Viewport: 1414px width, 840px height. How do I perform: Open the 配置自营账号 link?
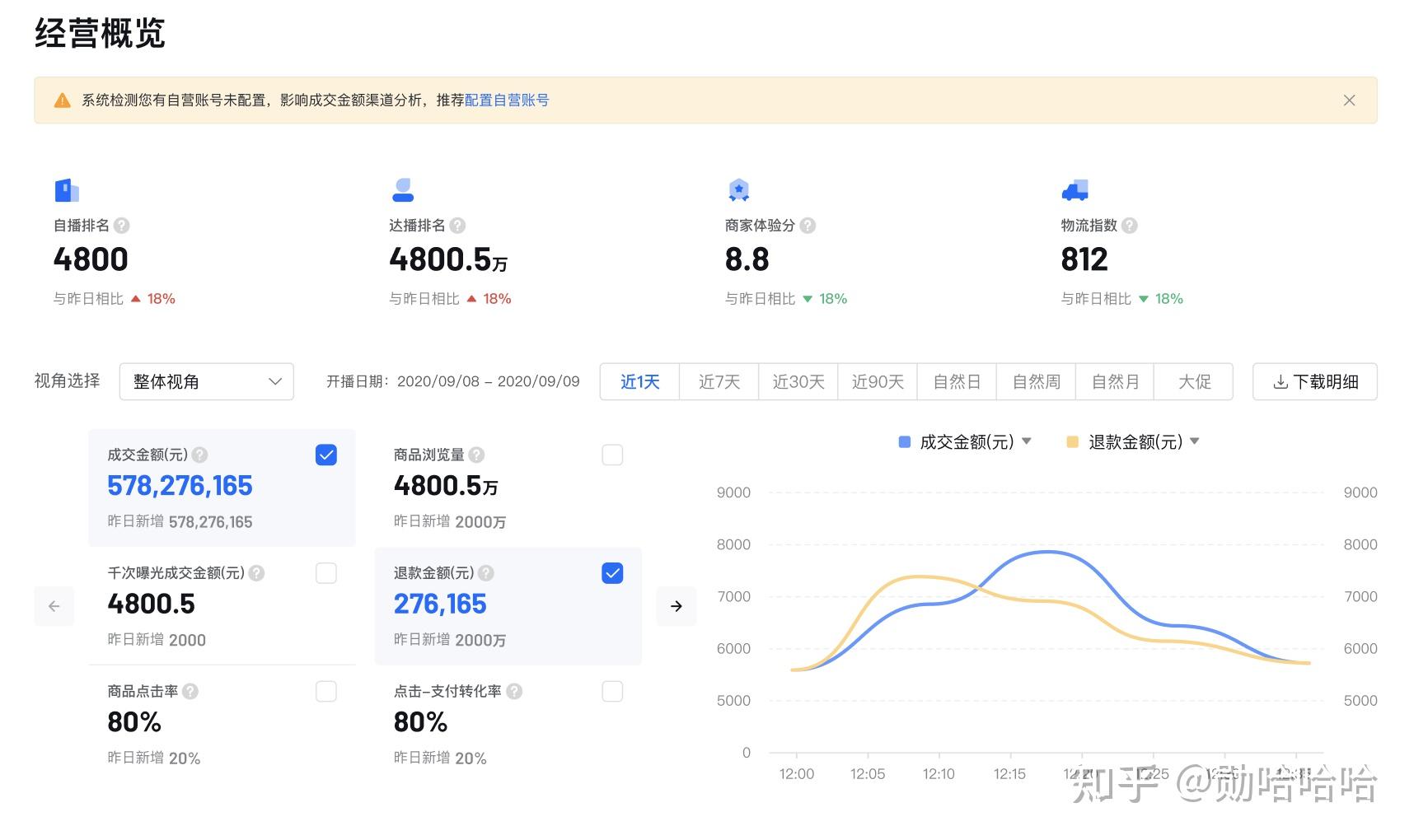507,100
